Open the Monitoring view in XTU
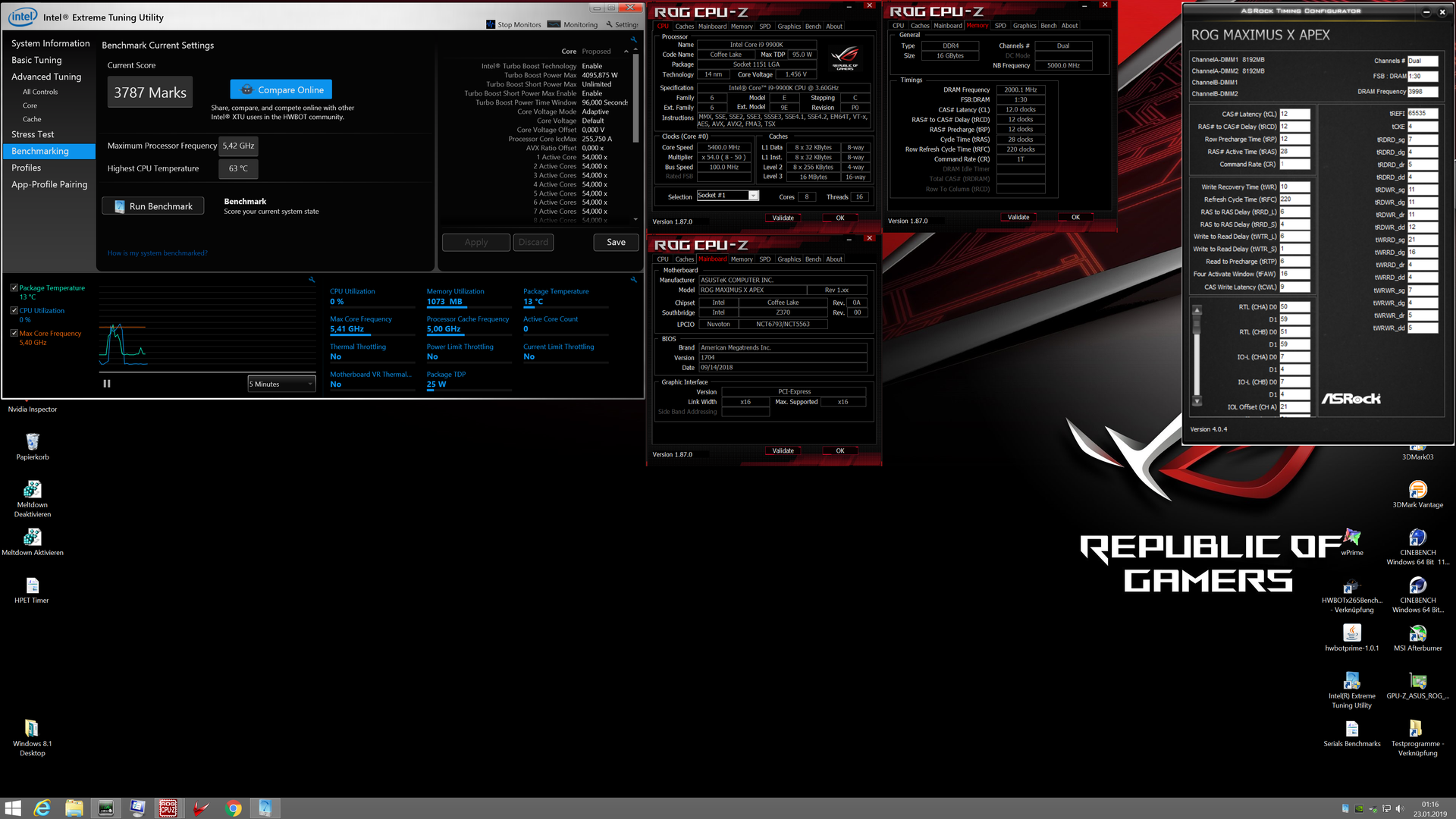 pyautogui.click(x=573, y=24)
